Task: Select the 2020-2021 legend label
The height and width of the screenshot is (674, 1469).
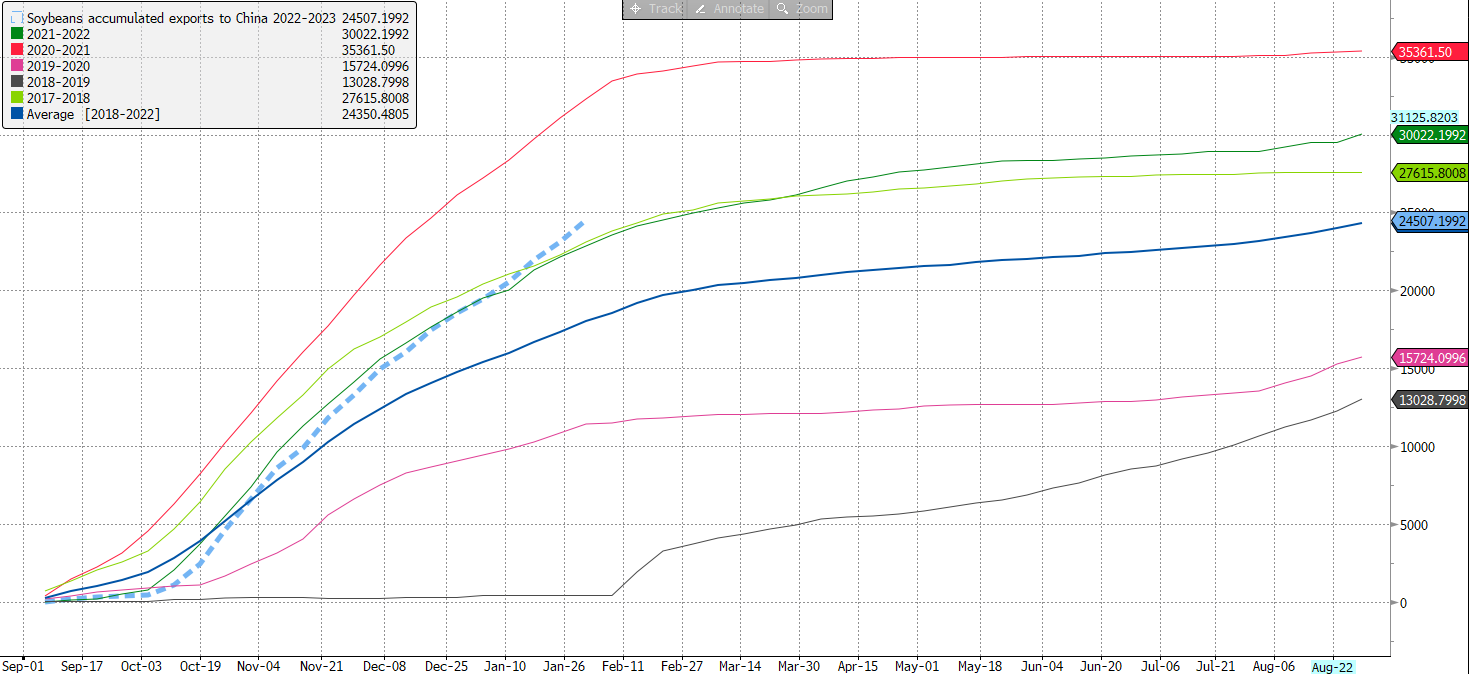Action: [58, 49]
